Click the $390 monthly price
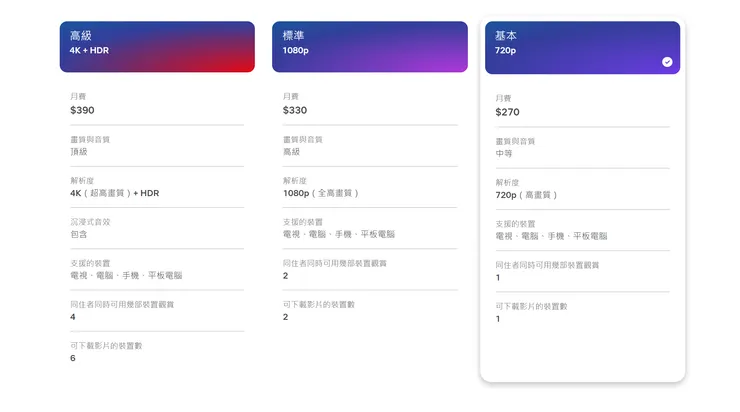Viewport: 740px width, 412px height. [83, 110]
